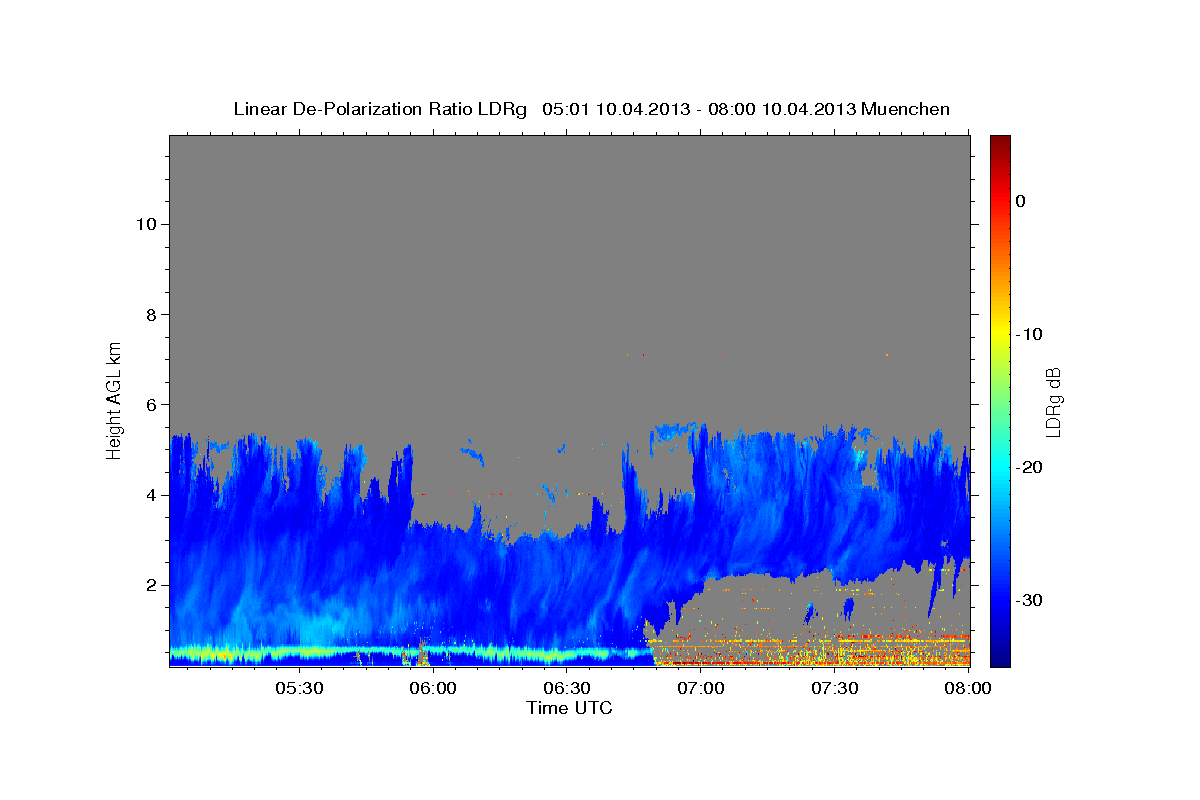Select the 05:30 time tick label
Image resolution: width=1200 pixels, height=800 pixels.
click(x=299, y=689)
